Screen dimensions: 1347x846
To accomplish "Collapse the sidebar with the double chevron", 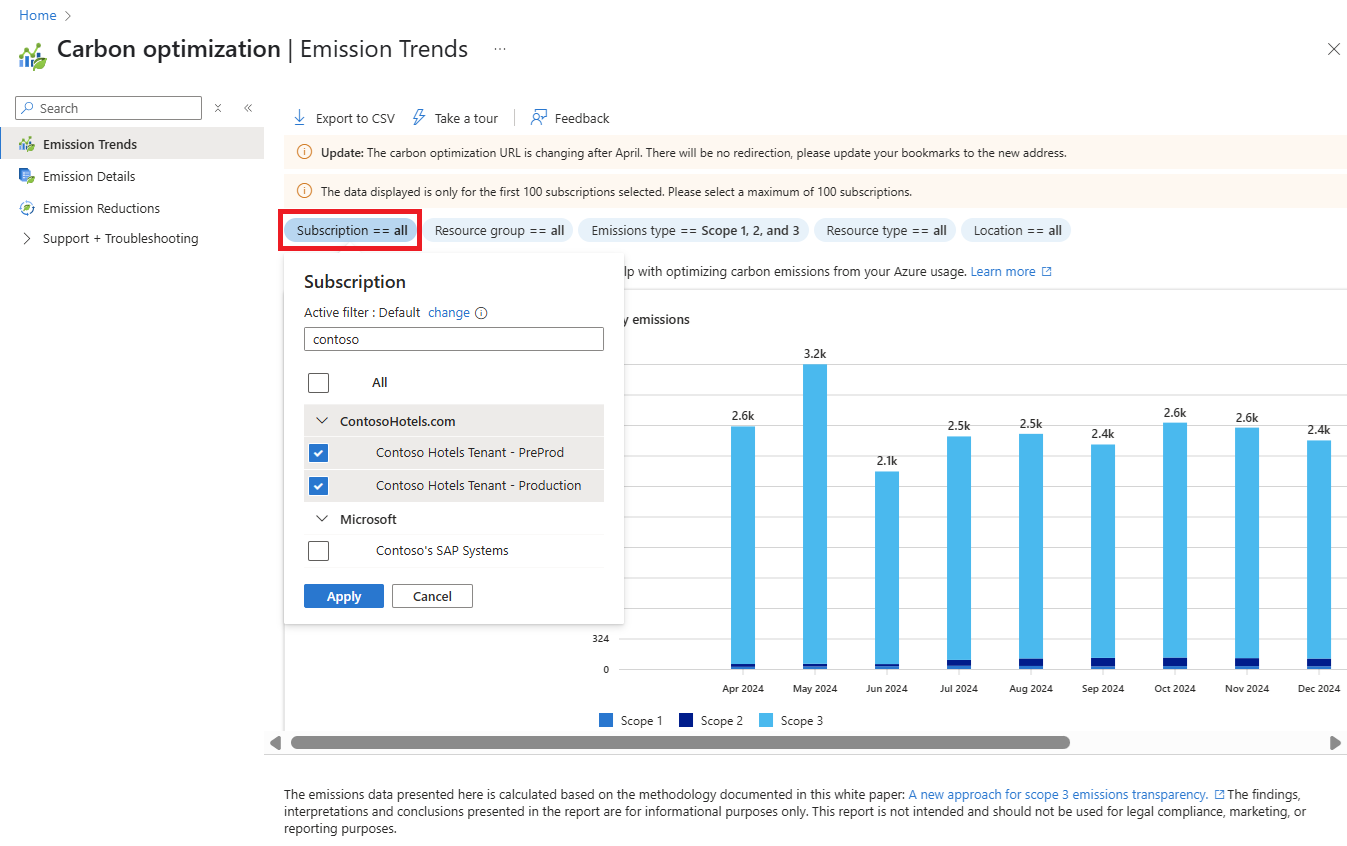I will [248, 108].
